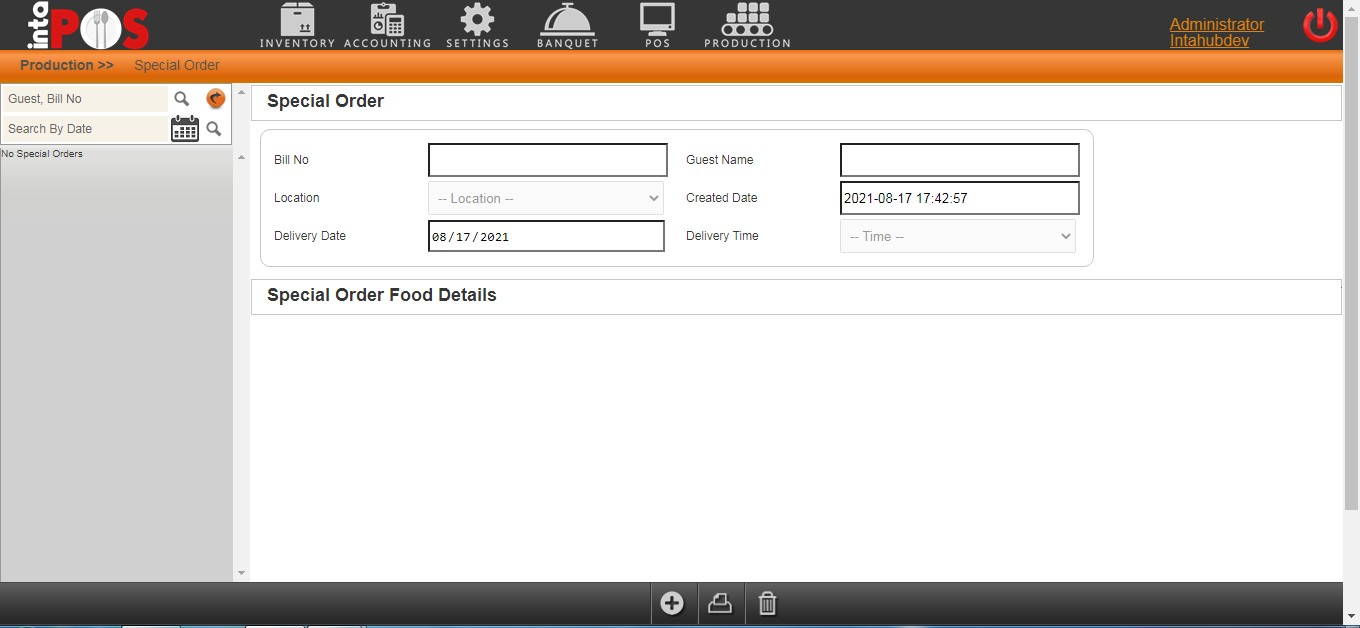Open the Administrator user link

click(1216, 24)
